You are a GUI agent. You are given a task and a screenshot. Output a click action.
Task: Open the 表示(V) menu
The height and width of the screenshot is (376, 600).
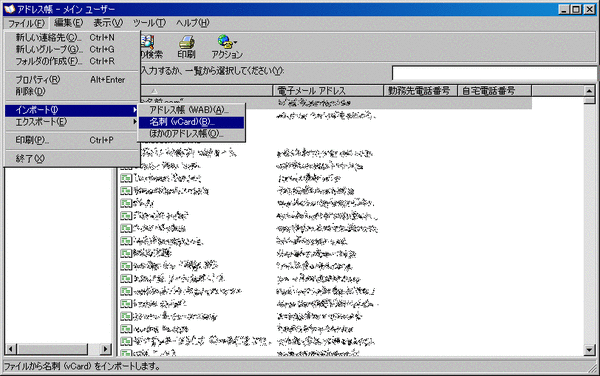(x=108, y=23)
